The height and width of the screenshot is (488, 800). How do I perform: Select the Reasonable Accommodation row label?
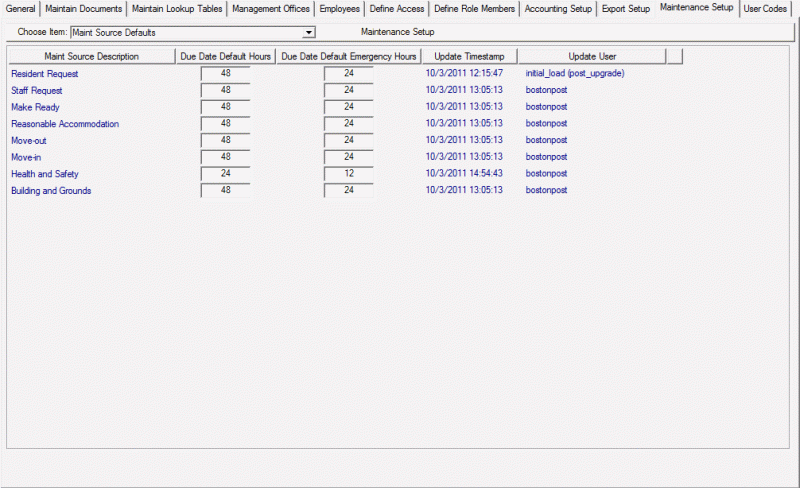pos(65,124)
